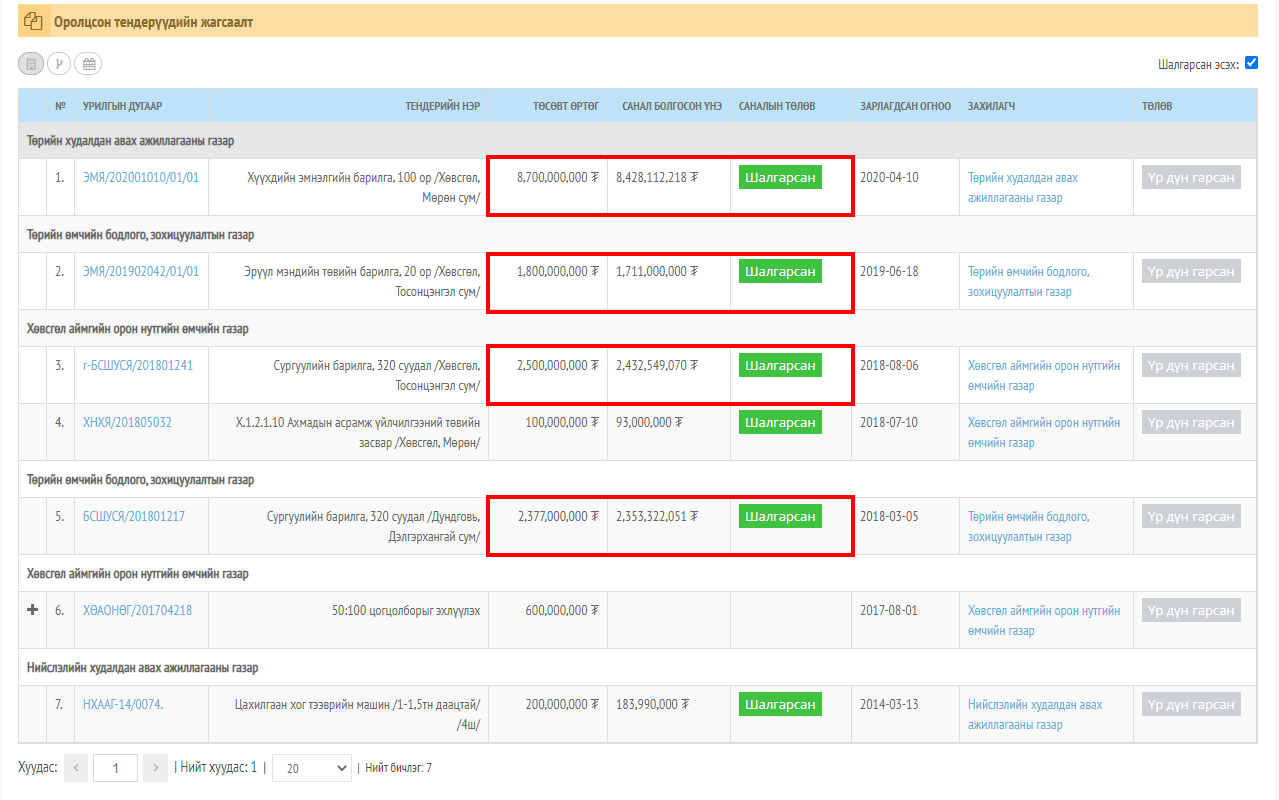
Task: Click the page number input field
Action: coord(115,768)
